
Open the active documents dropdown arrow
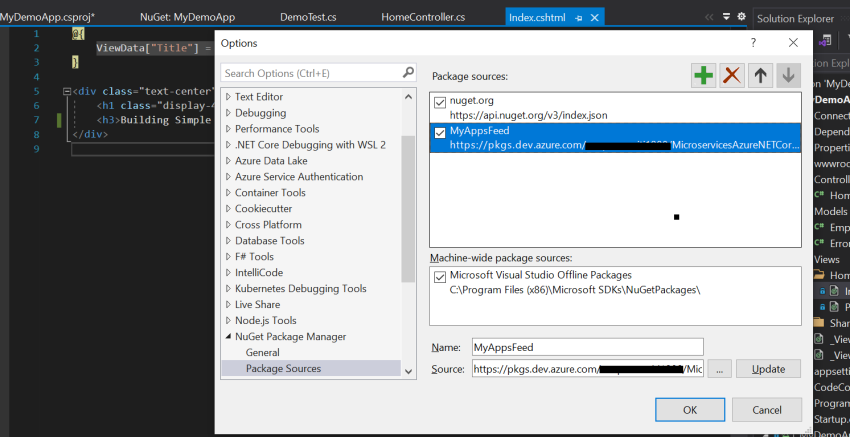724,17
